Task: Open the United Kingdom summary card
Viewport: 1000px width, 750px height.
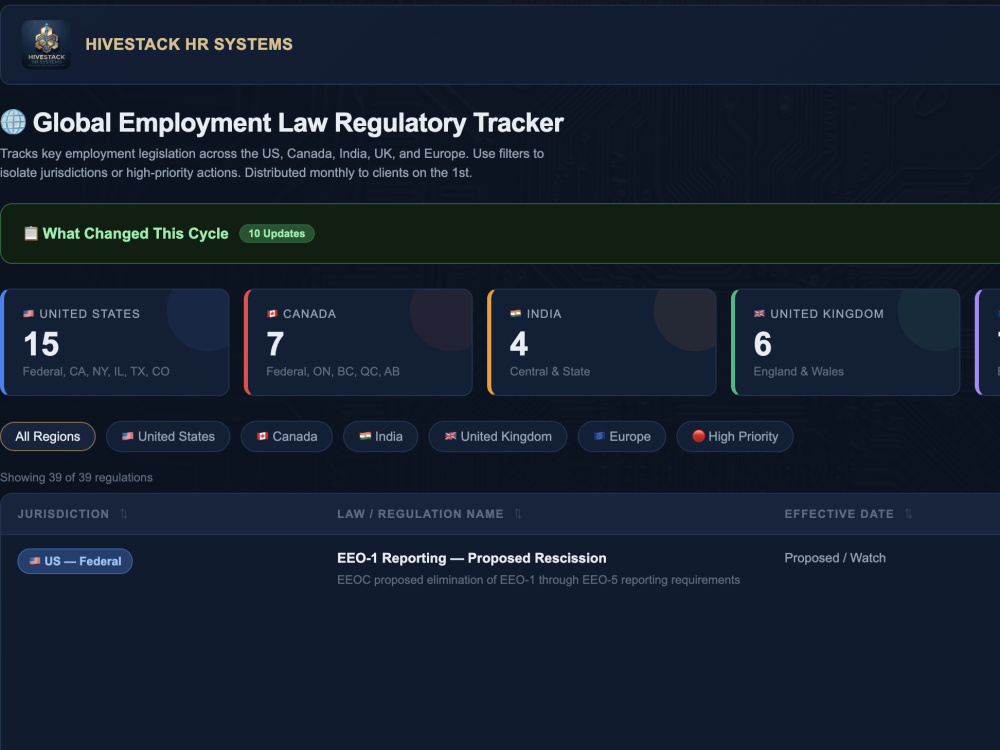Action: pyautogui.click(x=846, y=342)
